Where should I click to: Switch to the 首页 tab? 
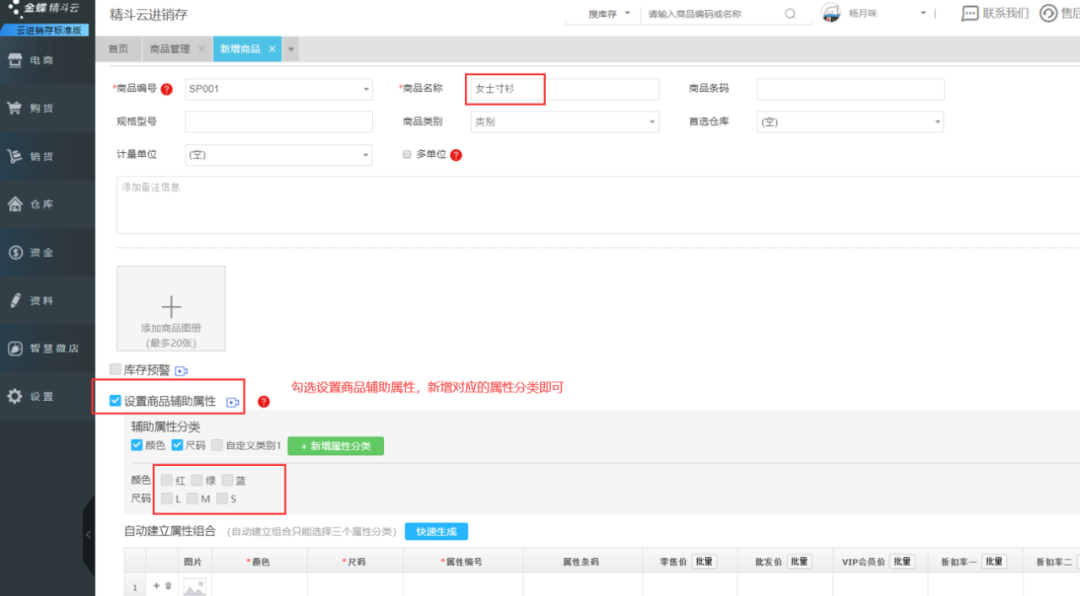click(x=118, y=49)
